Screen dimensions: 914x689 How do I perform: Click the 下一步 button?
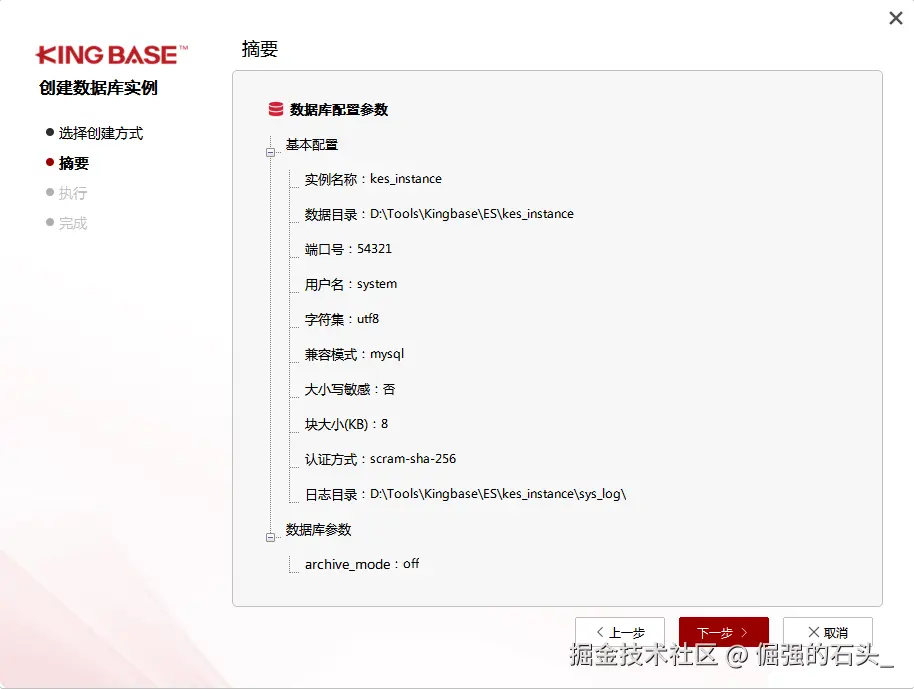coord(723,631)
